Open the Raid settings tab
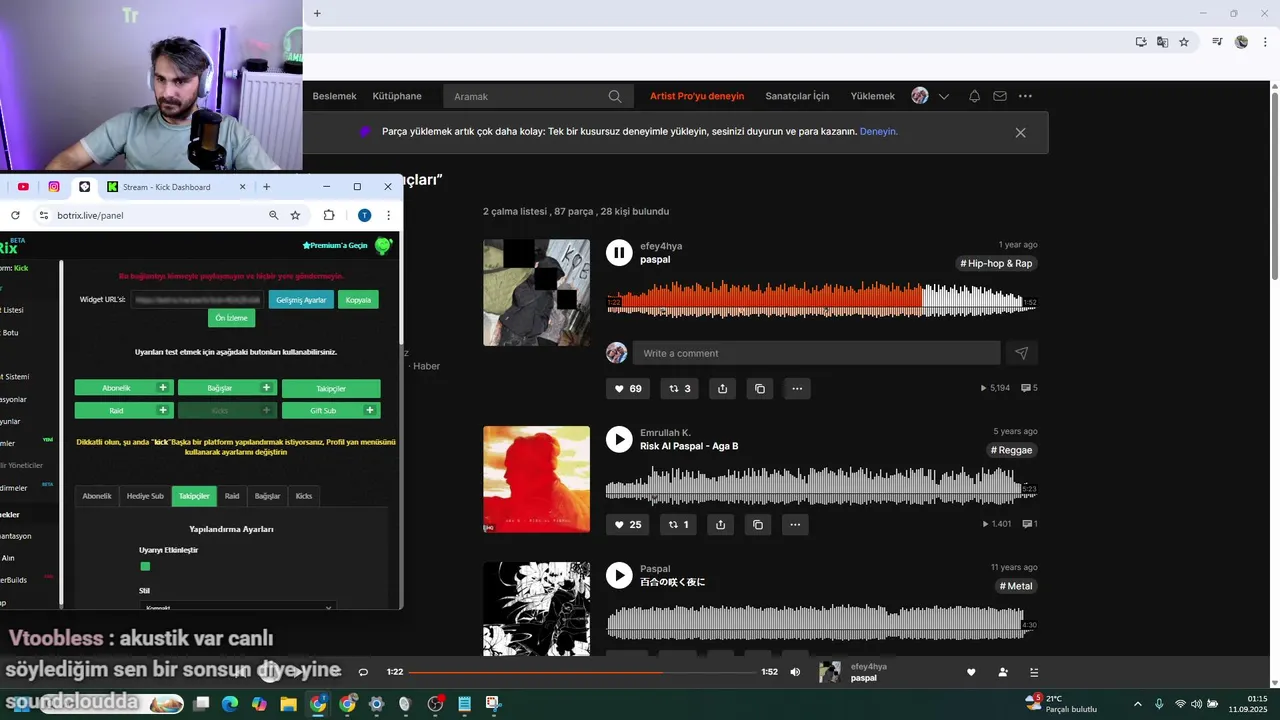Viewport: 1280px width, 720px height. coord(232,496)
